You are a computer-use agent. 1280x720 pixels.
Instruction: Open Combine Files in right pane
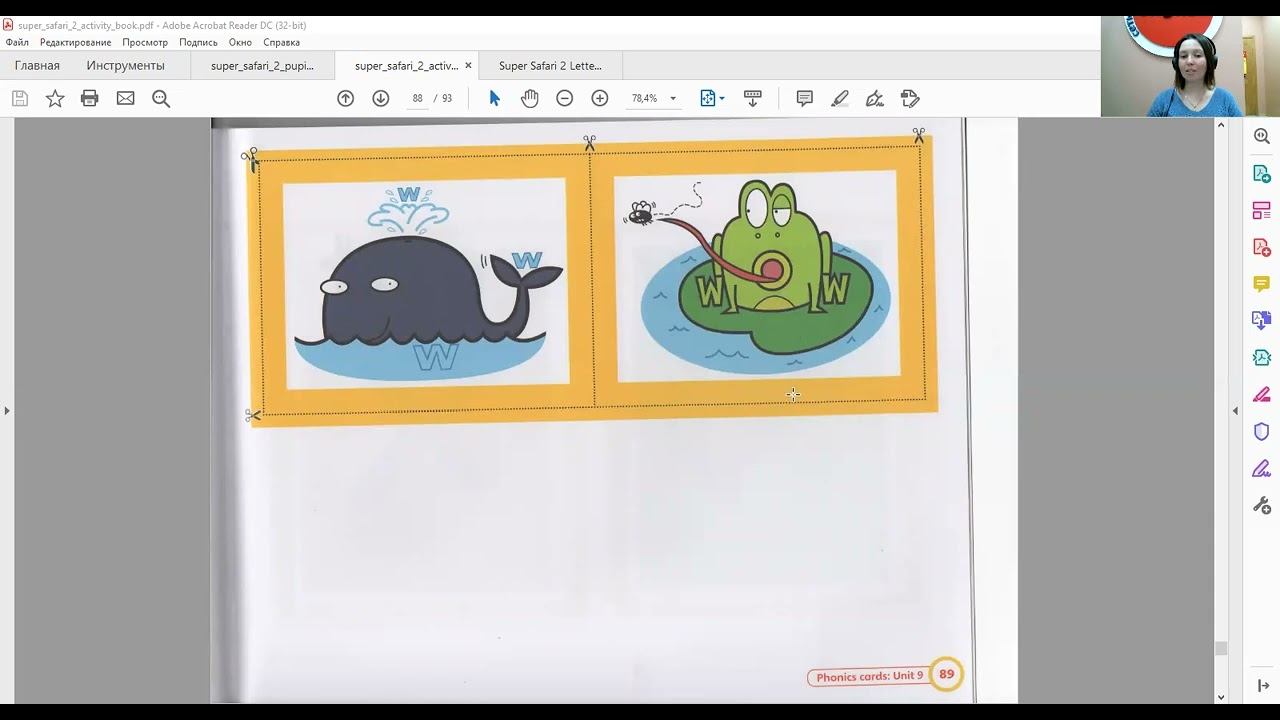(x=1262, y=321)
